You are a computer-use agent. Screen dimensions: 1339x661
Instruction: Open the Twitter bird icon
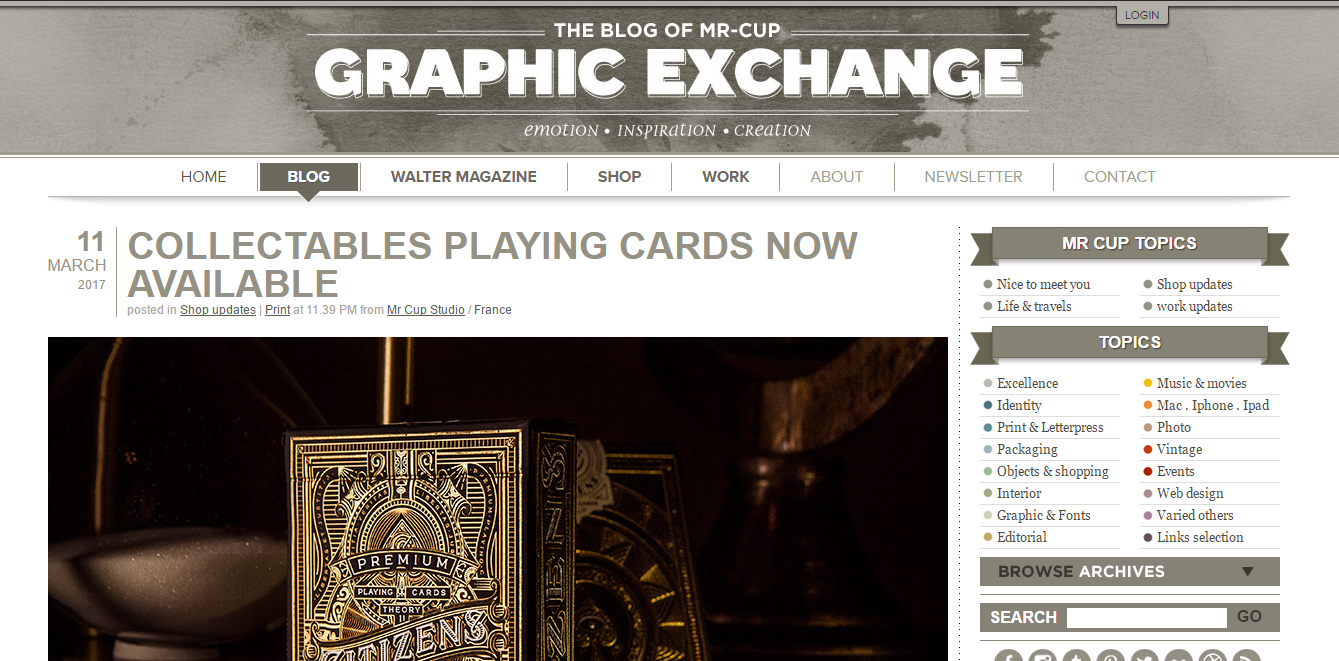click(x=1145, y=657)
